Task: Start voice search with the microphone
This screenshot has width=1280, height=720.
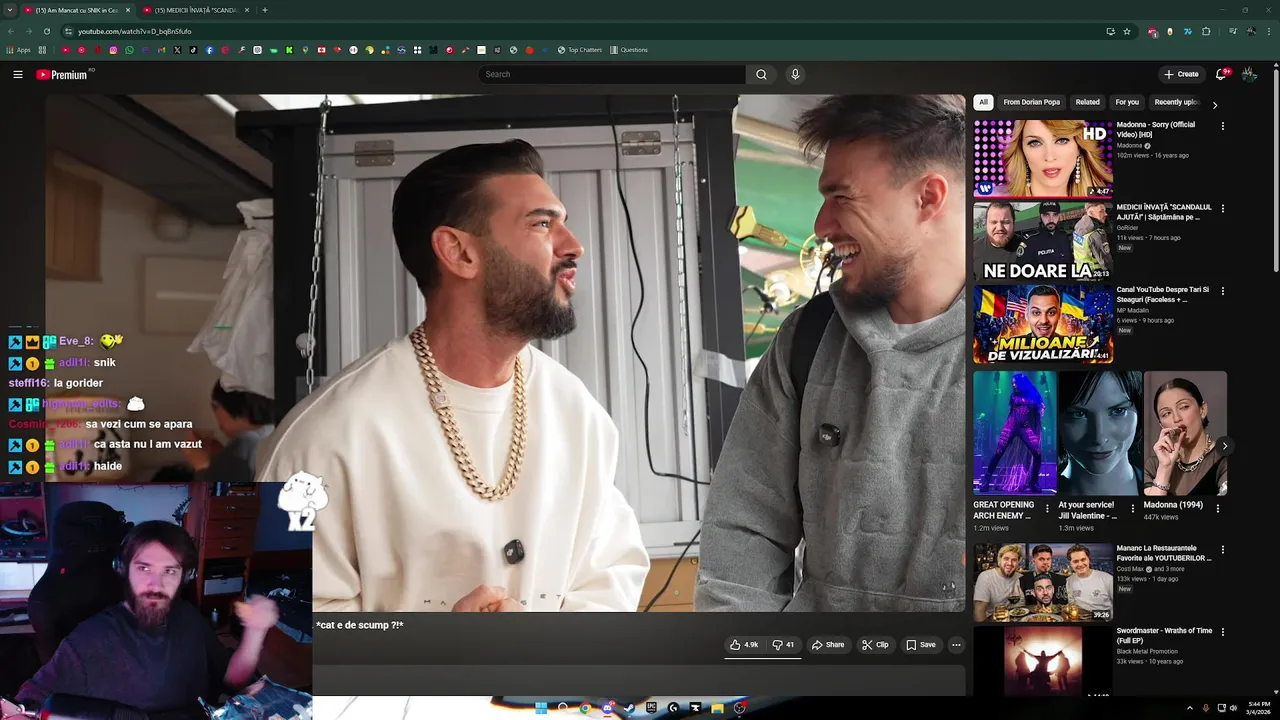Action: point(795,74)
